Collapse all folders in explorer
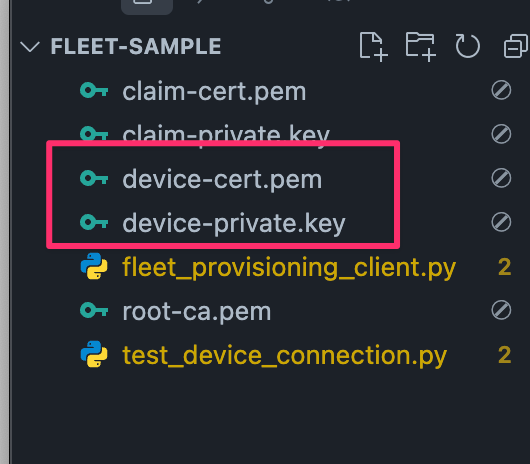530x464 pixels. [516, 46]
